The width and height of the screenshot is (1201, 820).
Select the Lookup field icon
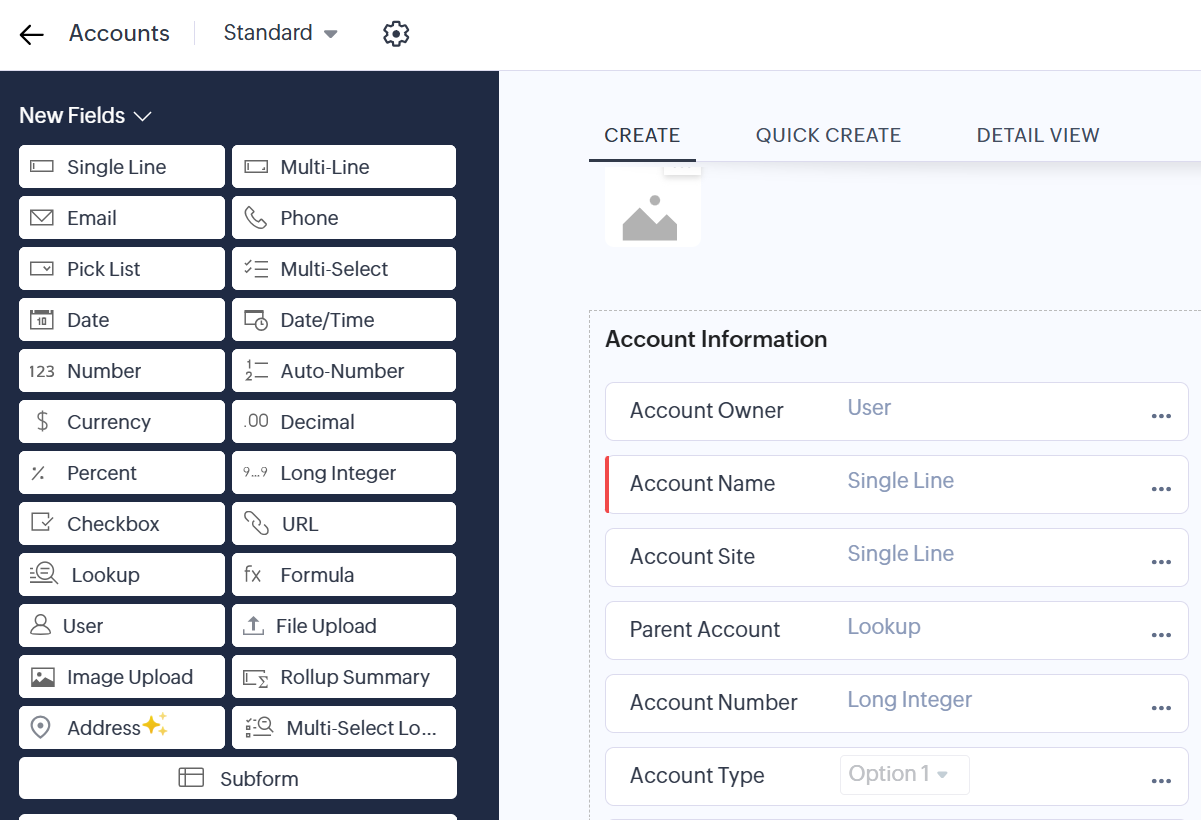[44, 575]
